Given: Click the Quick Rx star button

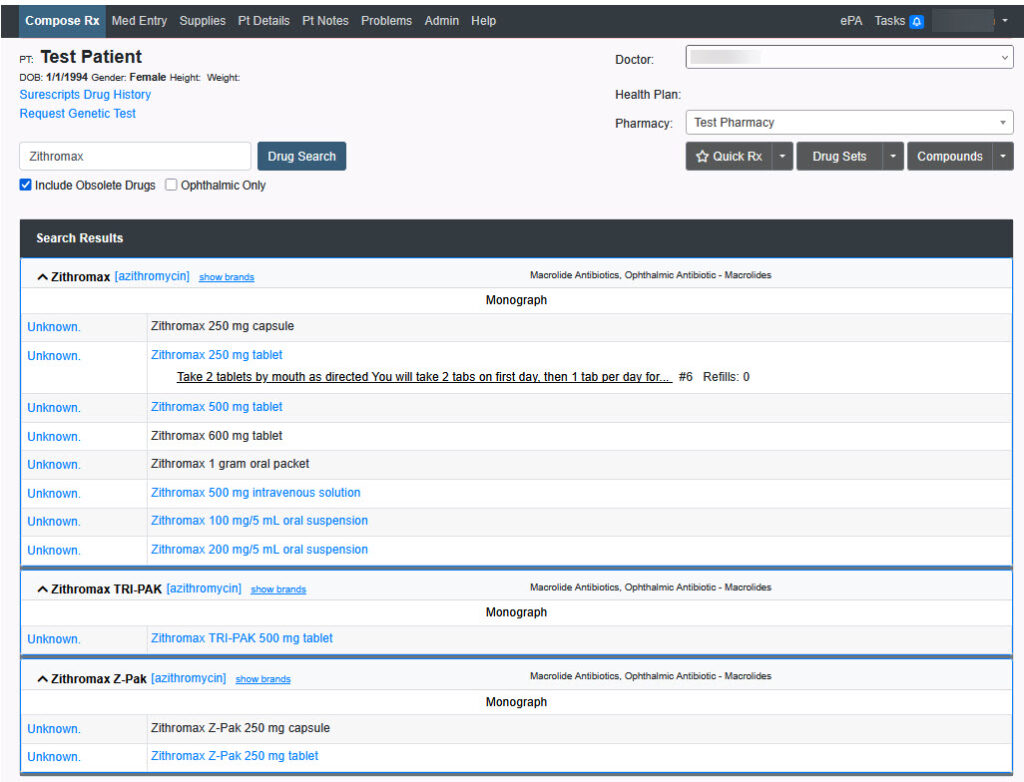Looking at the screenshot, I should click(x=729, y=157).
